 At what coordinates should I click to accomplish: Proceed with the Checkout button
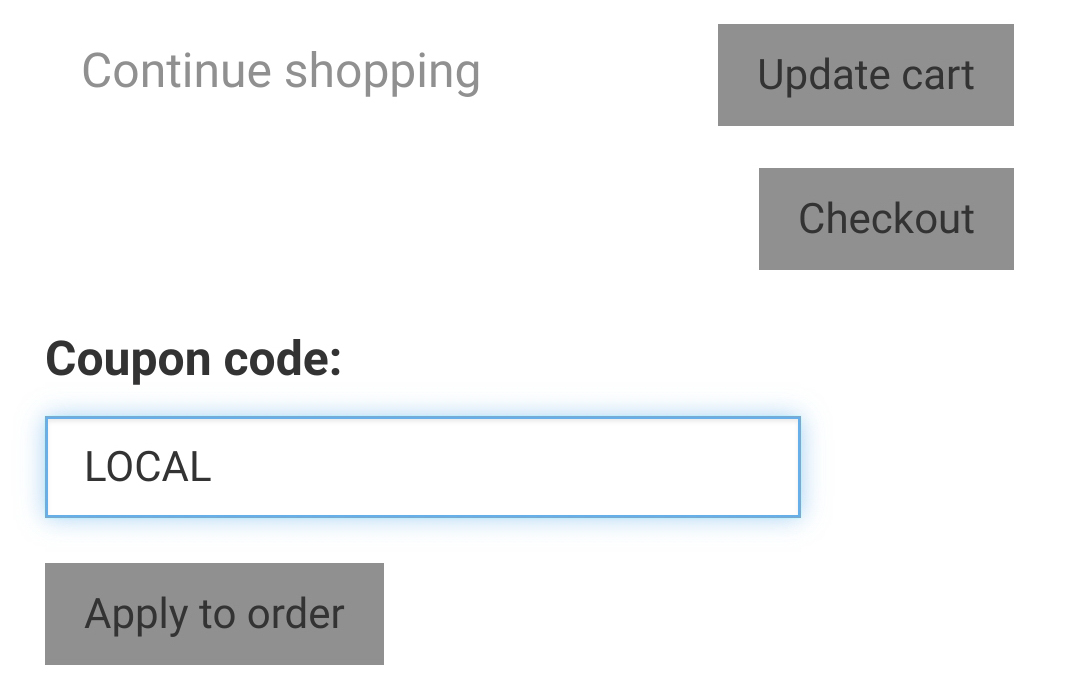pos(886,219)
